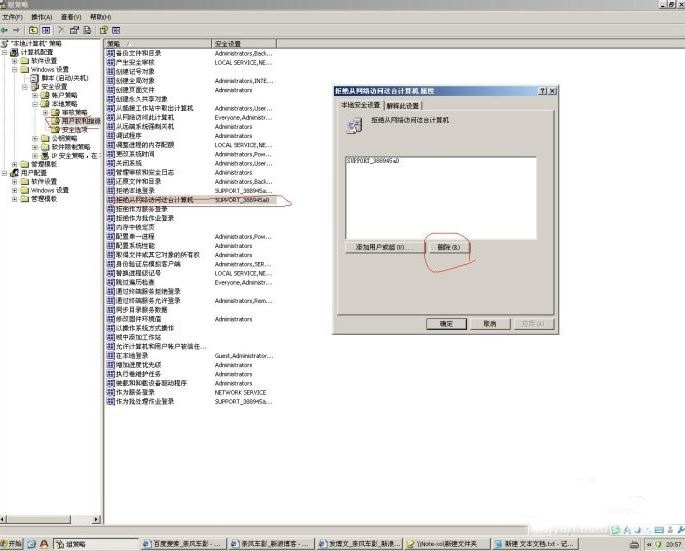The image size is (685, 551).
Task: Select the 安全选项 folder in the tree
Action: [74, 129]
